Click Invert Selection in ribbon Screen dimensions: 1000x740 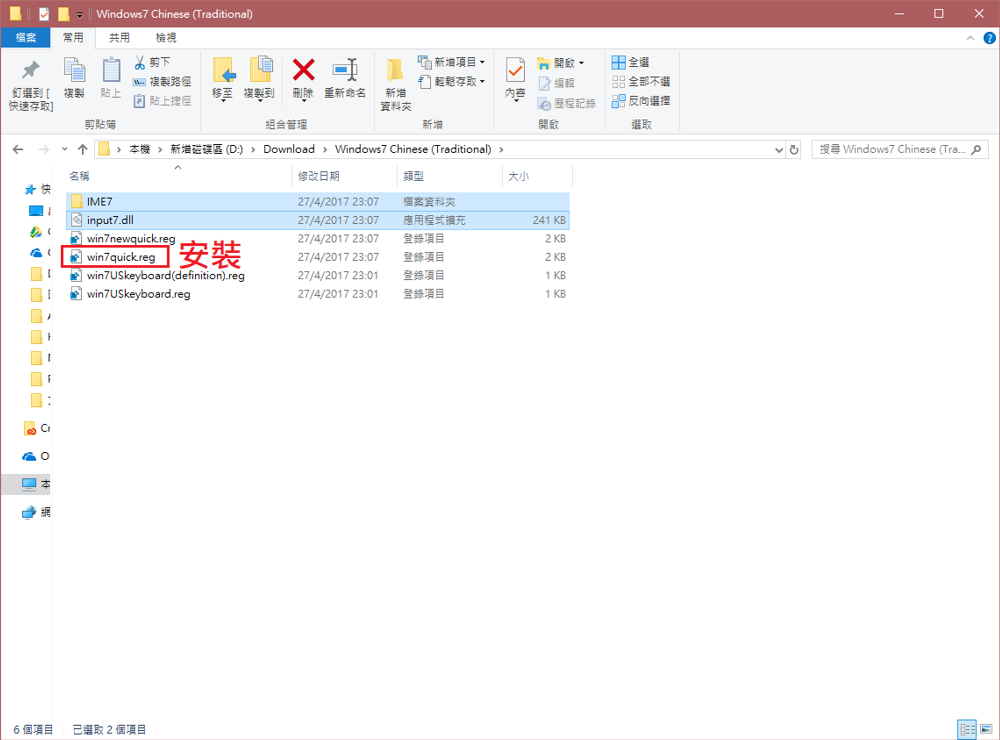pos(641,101)
